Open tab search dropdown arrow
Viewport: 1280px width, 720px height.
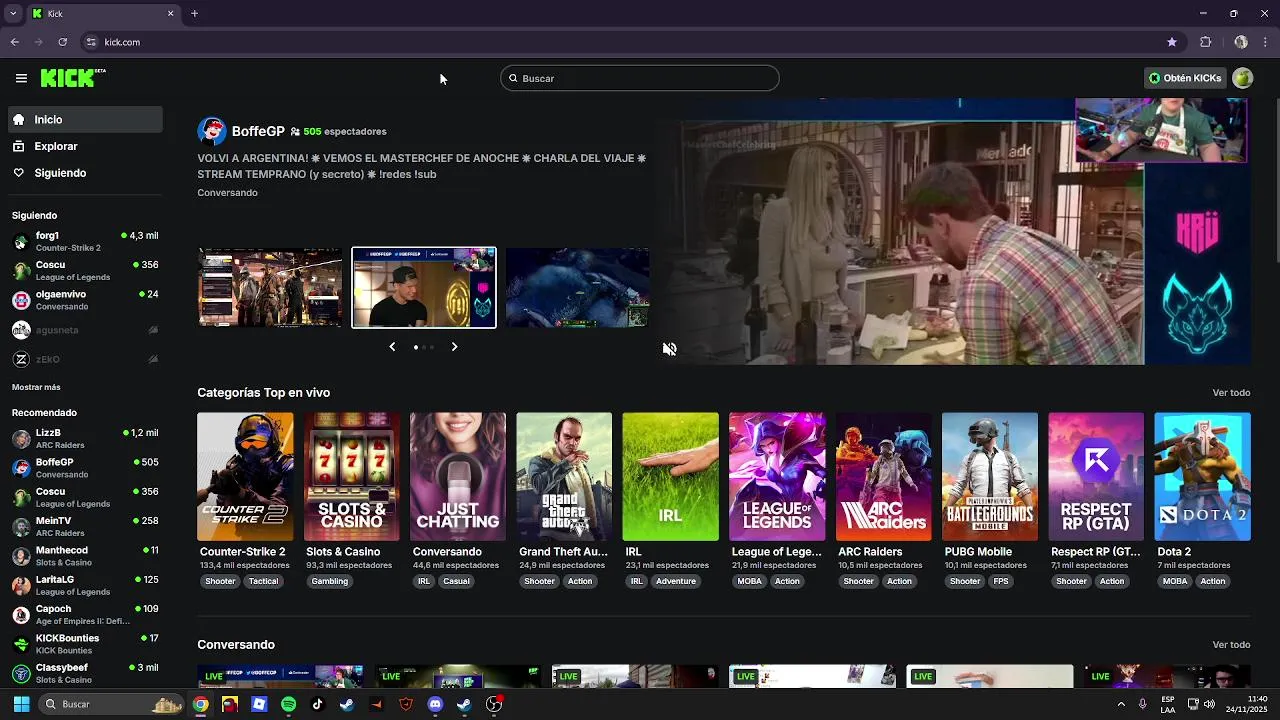(12, 13)
